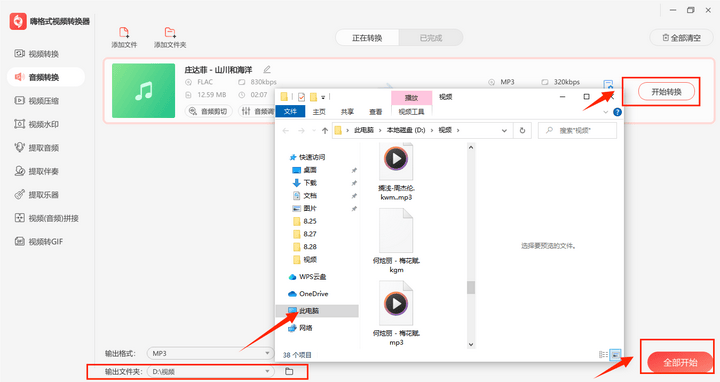
Task: Select 图片 in the navigation pane
Action: tap(305, 208)
